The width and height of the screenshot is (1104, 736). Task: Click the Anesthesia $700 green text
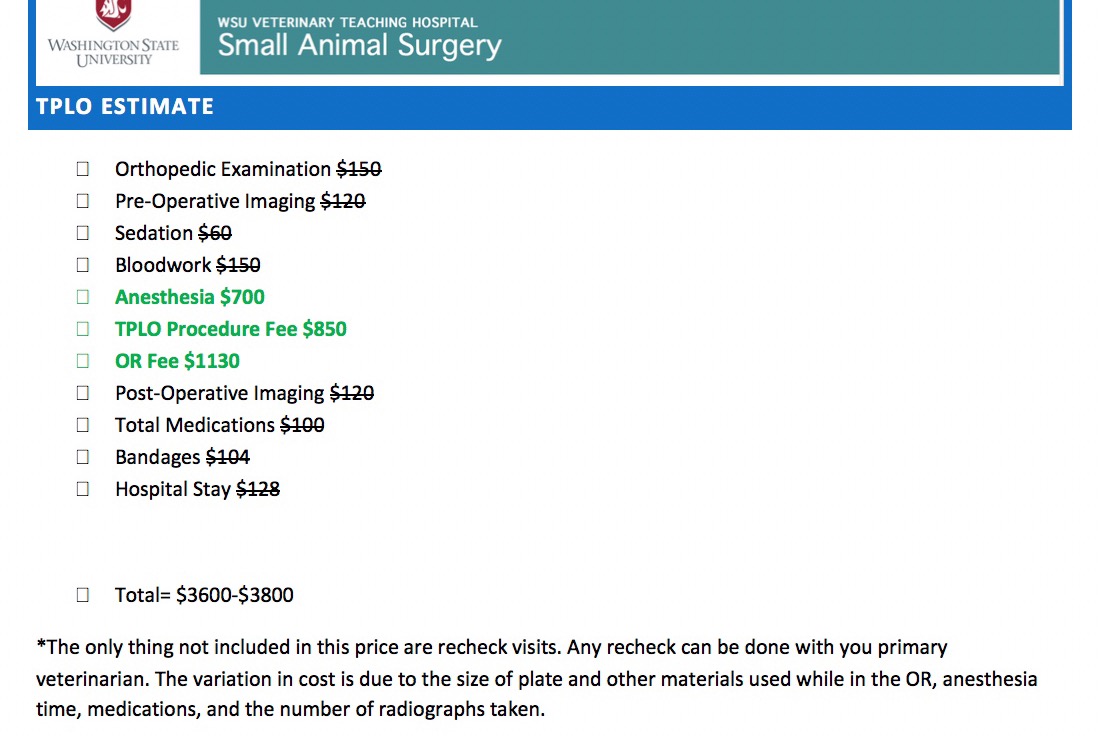click(x=190, y=297)
